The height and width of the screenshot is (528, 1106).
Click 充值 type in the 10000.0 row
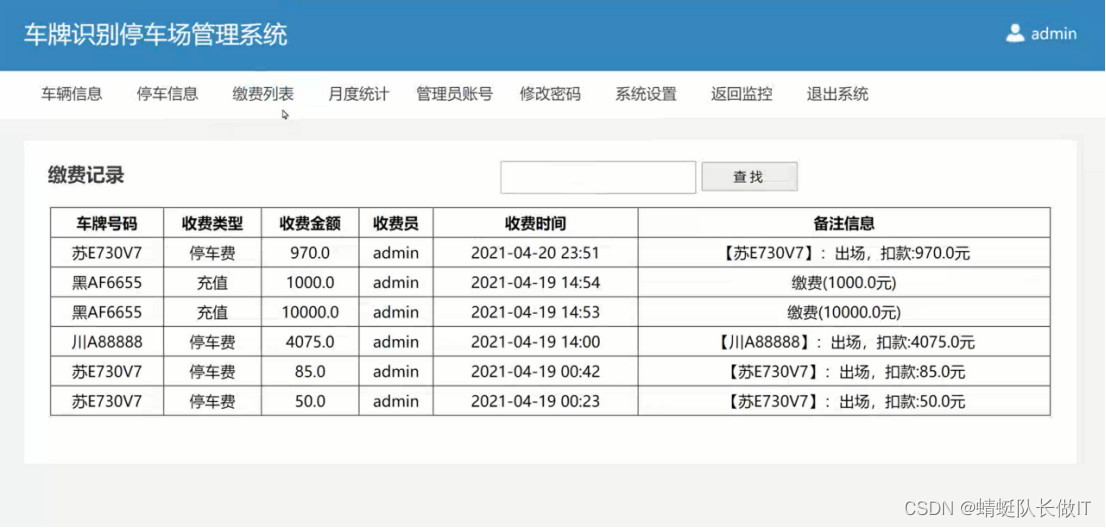coord(212,312)
